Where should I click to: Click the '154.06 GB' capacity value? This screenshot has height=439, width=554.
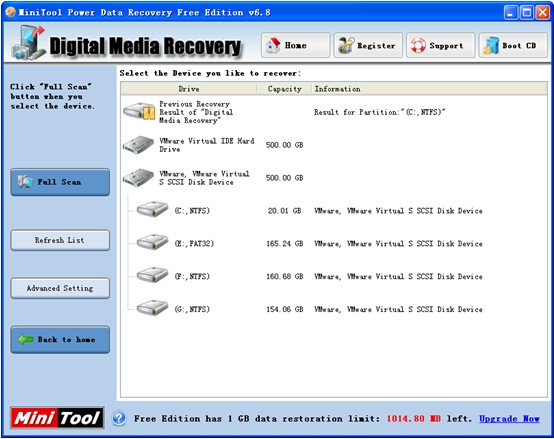coord(285,309)
